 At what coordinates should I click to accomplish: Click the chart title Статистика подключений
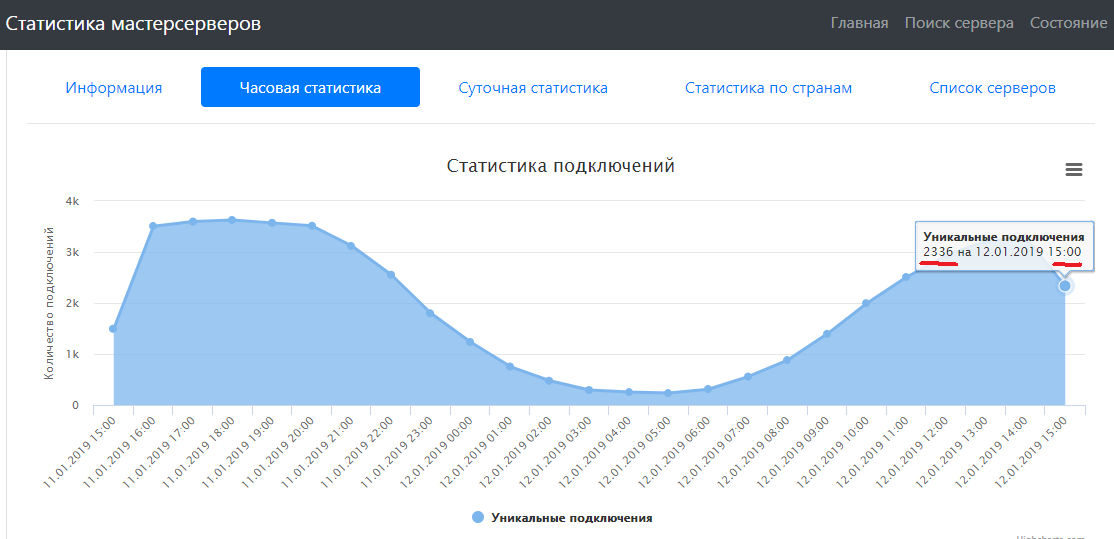click(x=561, y=166)
